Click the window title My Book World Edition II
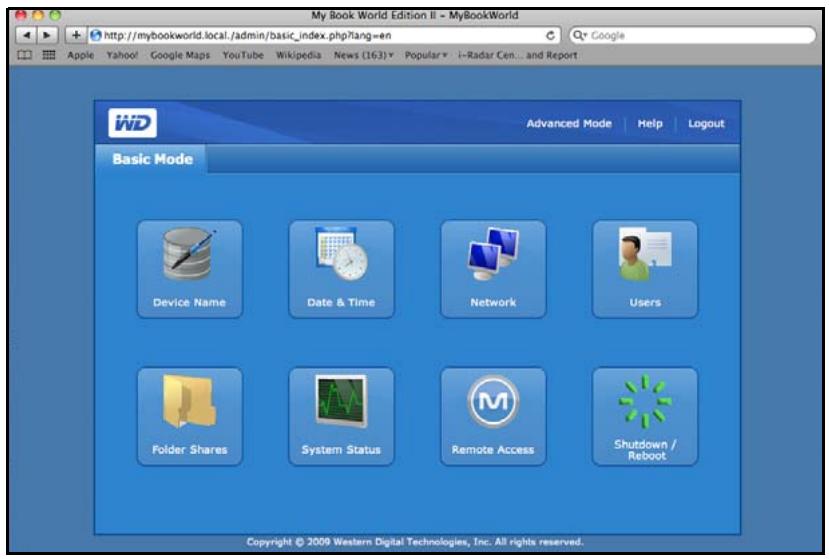This screenshot has width=829, height=559. [x=414, y=15]
